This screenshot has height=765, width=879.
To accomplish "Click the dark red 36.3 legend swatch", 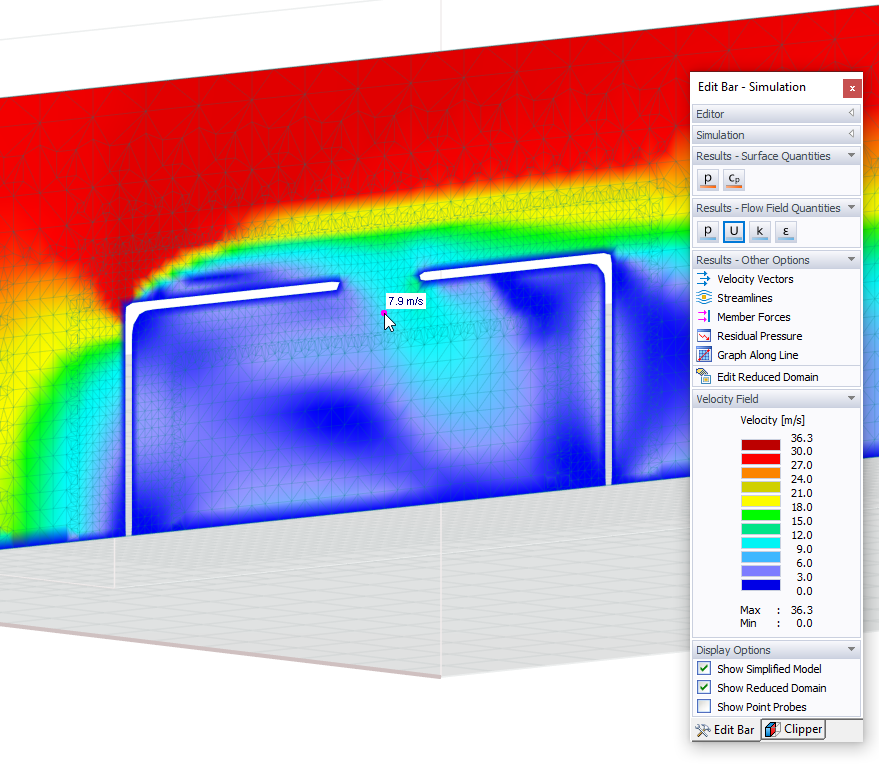I will 761,445.
